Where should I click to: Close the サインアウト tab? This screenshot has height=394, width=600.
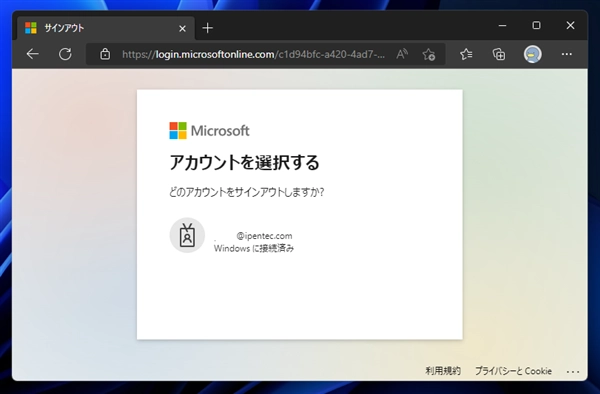[183, 28]
